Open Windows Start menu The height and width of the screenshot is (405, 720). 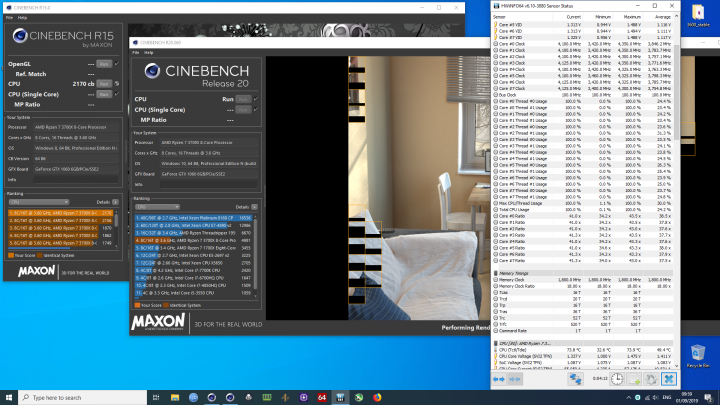(9, 397)
